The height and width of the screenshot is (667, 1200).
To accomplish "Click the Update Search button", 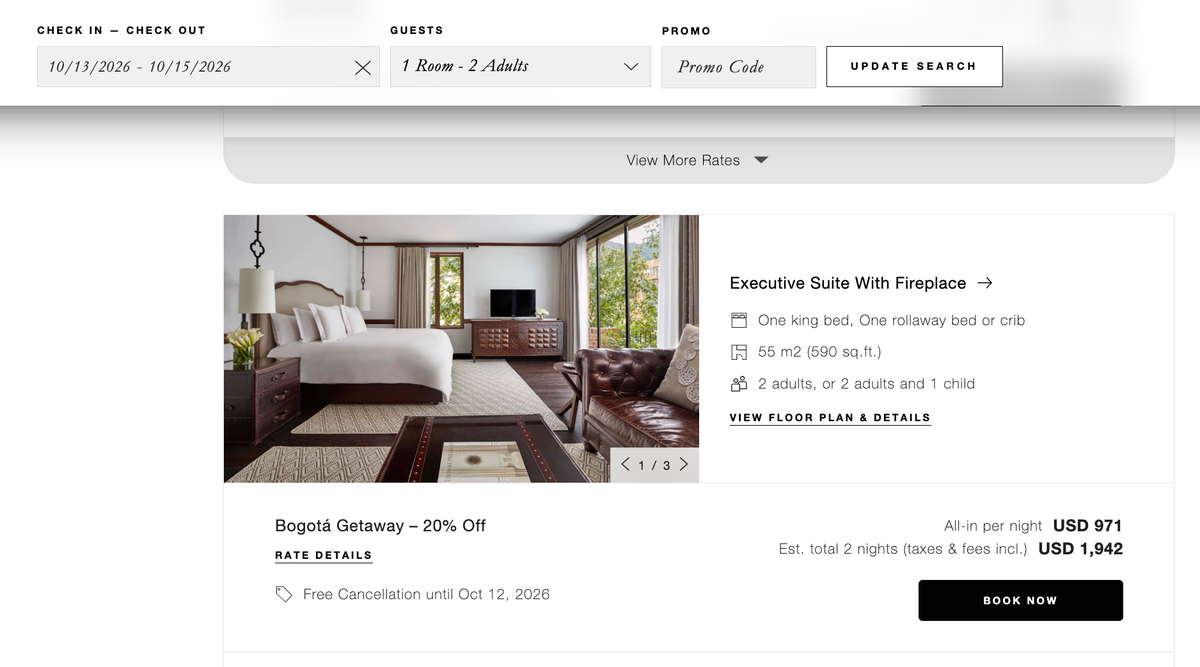I will [x=914, y=66].
